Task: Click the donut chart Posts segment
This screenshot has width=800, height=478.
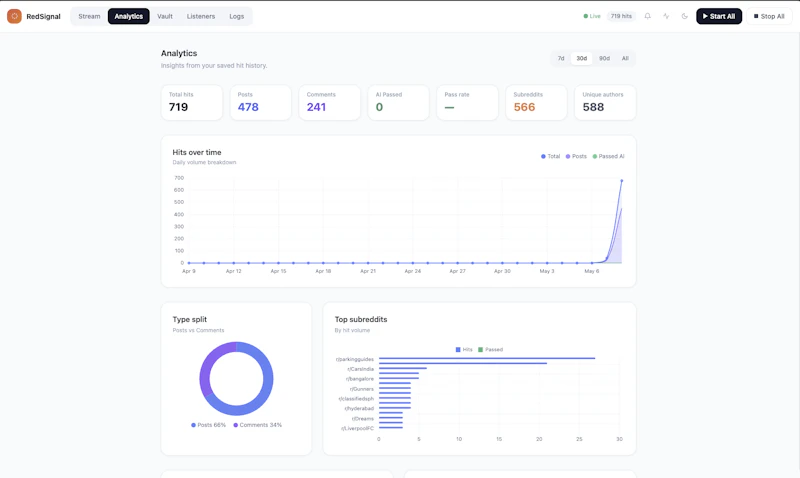Action: 267,379
